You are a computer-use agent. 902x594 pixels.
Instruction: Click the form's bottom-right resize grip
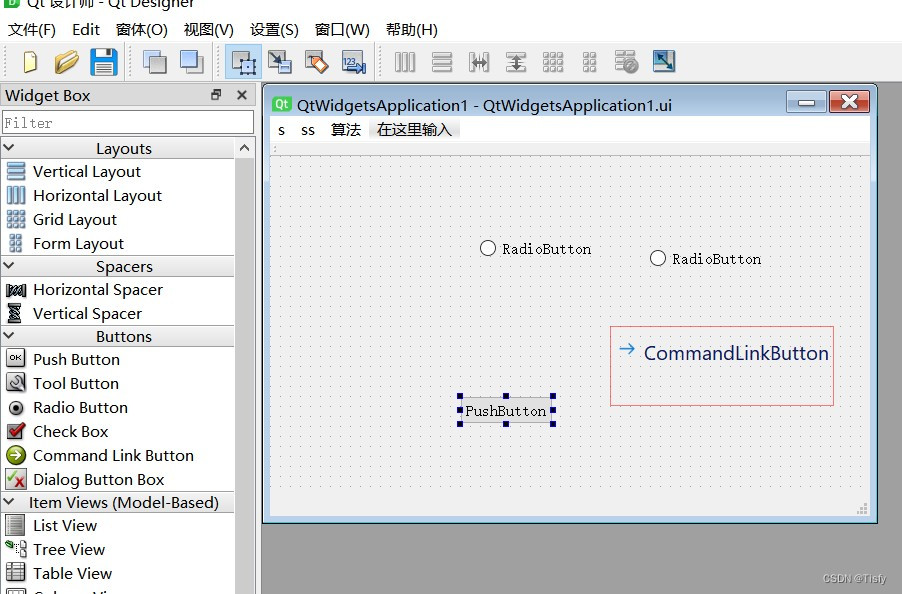(x=862, y=509)
